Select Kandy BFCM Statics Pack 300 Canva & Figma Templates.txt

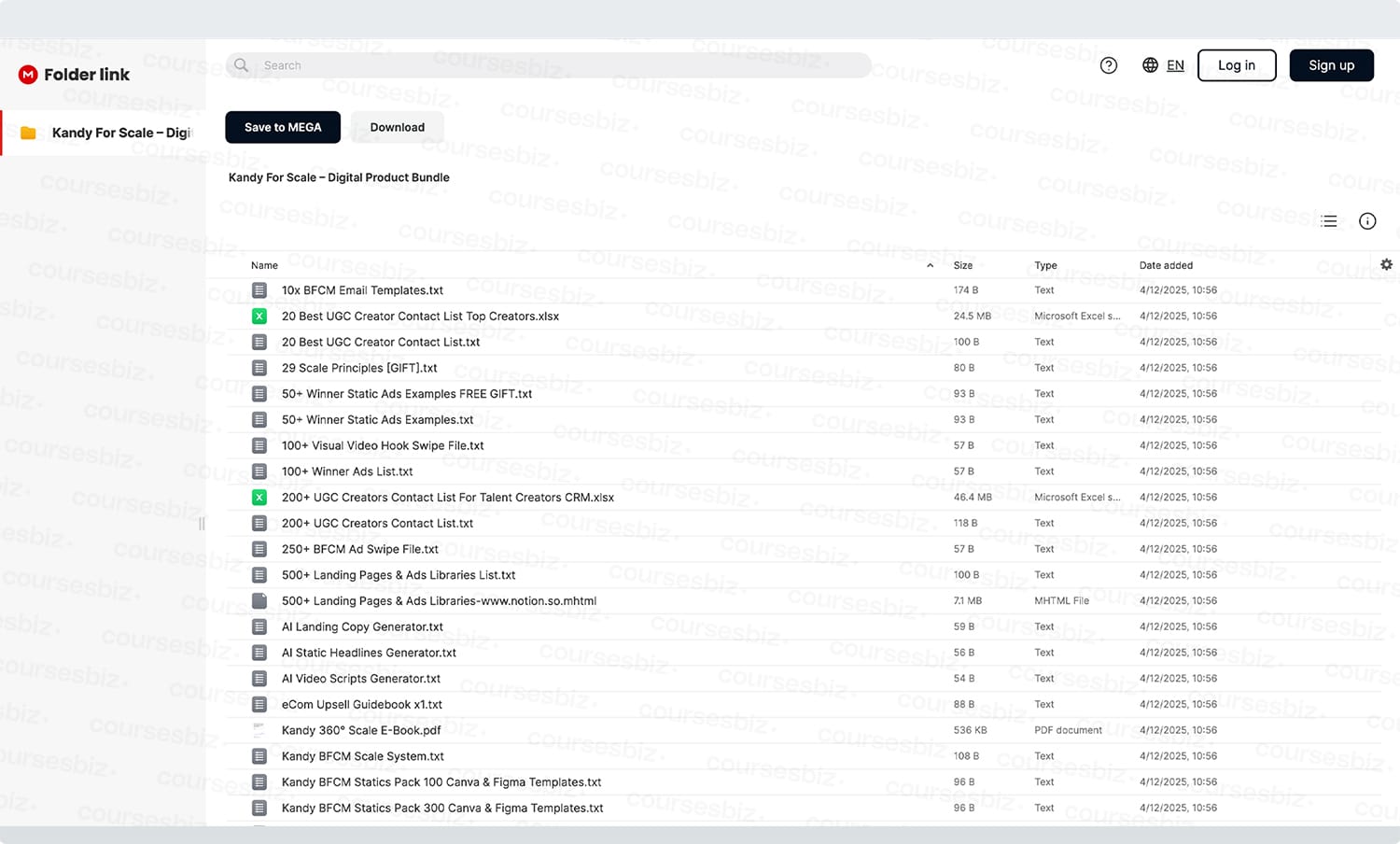tap(442, 808)
